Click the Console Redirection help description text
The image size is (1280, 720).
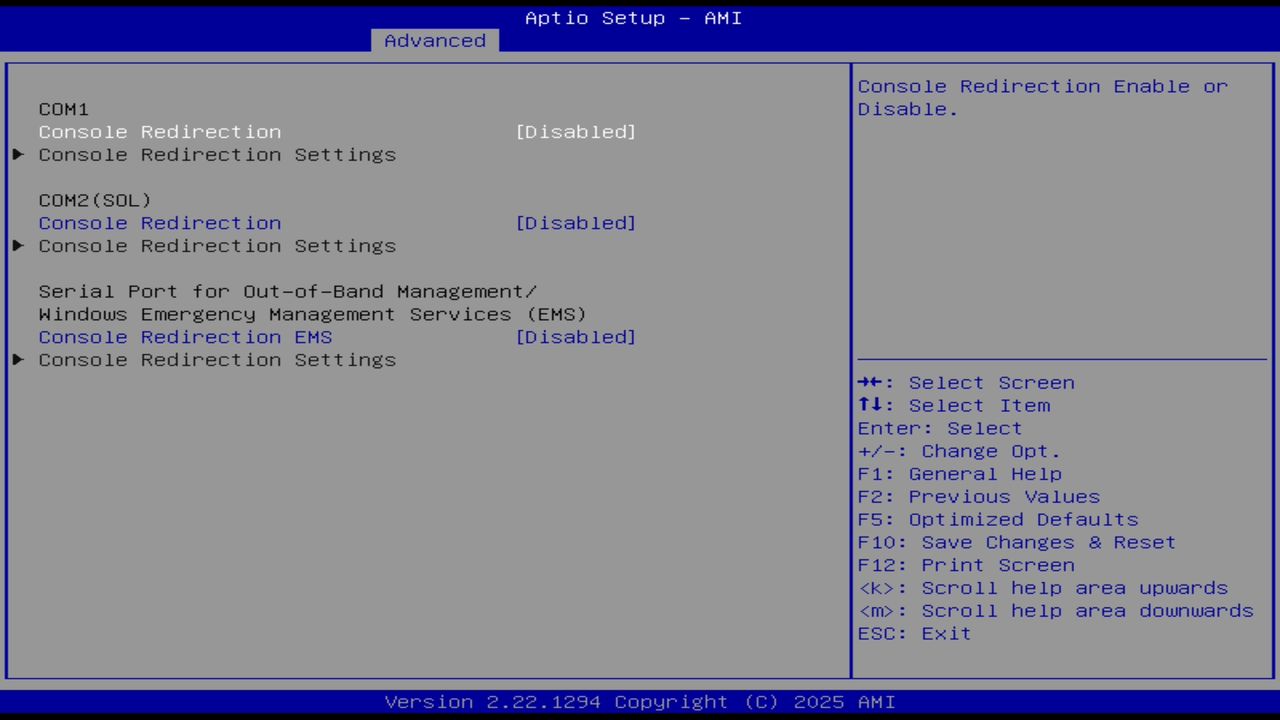[x=1042, y=97]
